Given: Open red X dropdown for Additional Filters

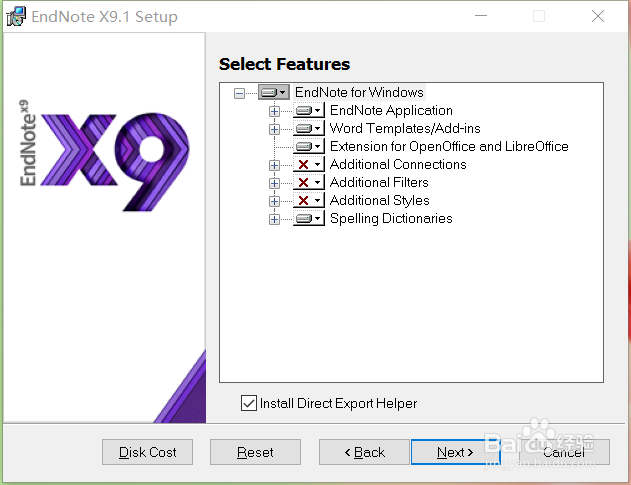Looking at the screenshot, I should click(309, 182).
